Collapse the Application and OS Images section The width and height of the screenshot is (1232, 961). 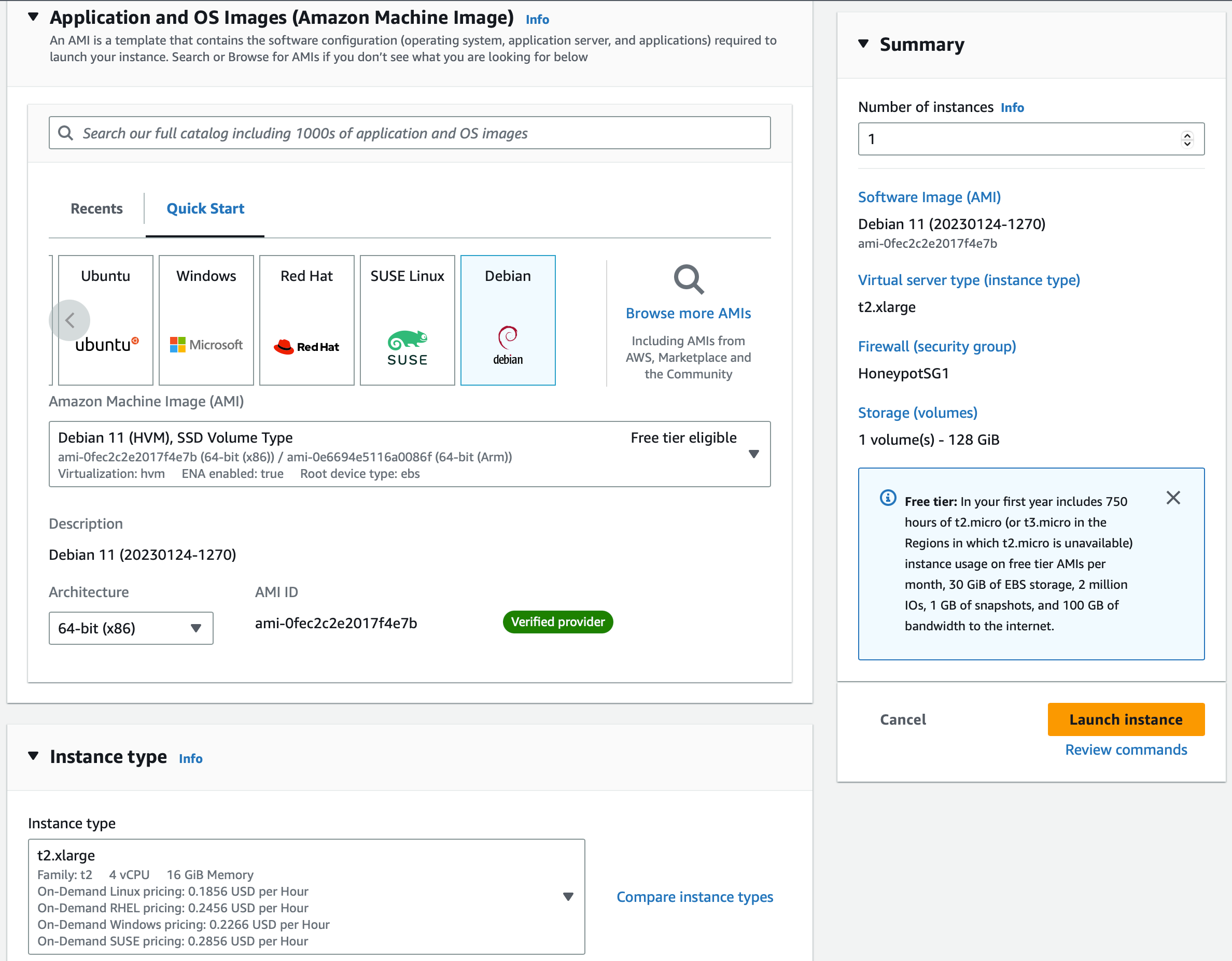tap(33, 17)
